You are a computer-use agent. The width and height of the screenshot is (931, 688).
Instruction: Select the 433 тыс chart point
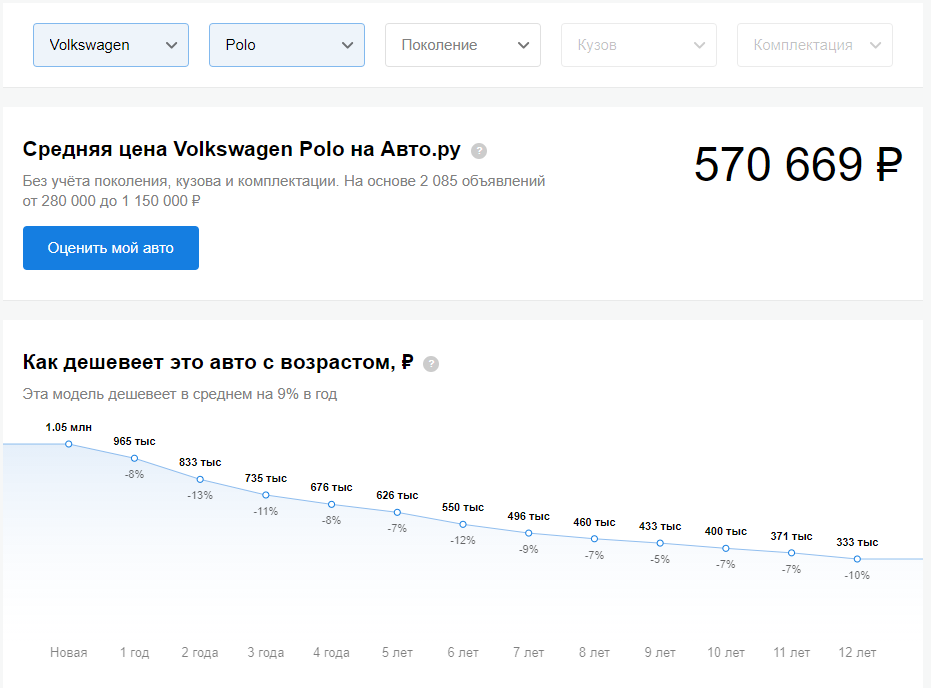click(660, 543)
